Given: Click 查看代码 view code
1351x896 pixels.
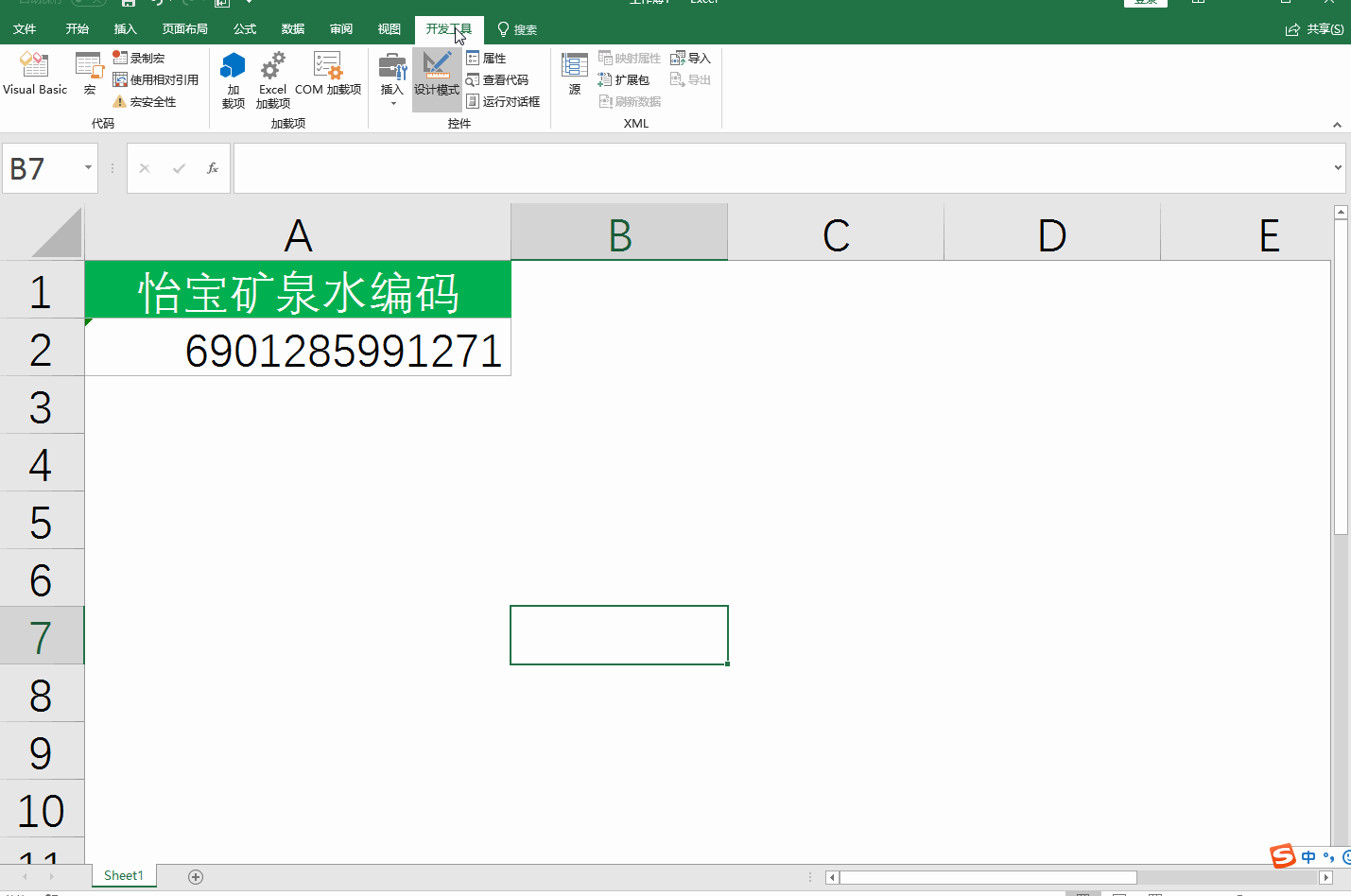Looking at the screenshot, I should click(497, 79).
